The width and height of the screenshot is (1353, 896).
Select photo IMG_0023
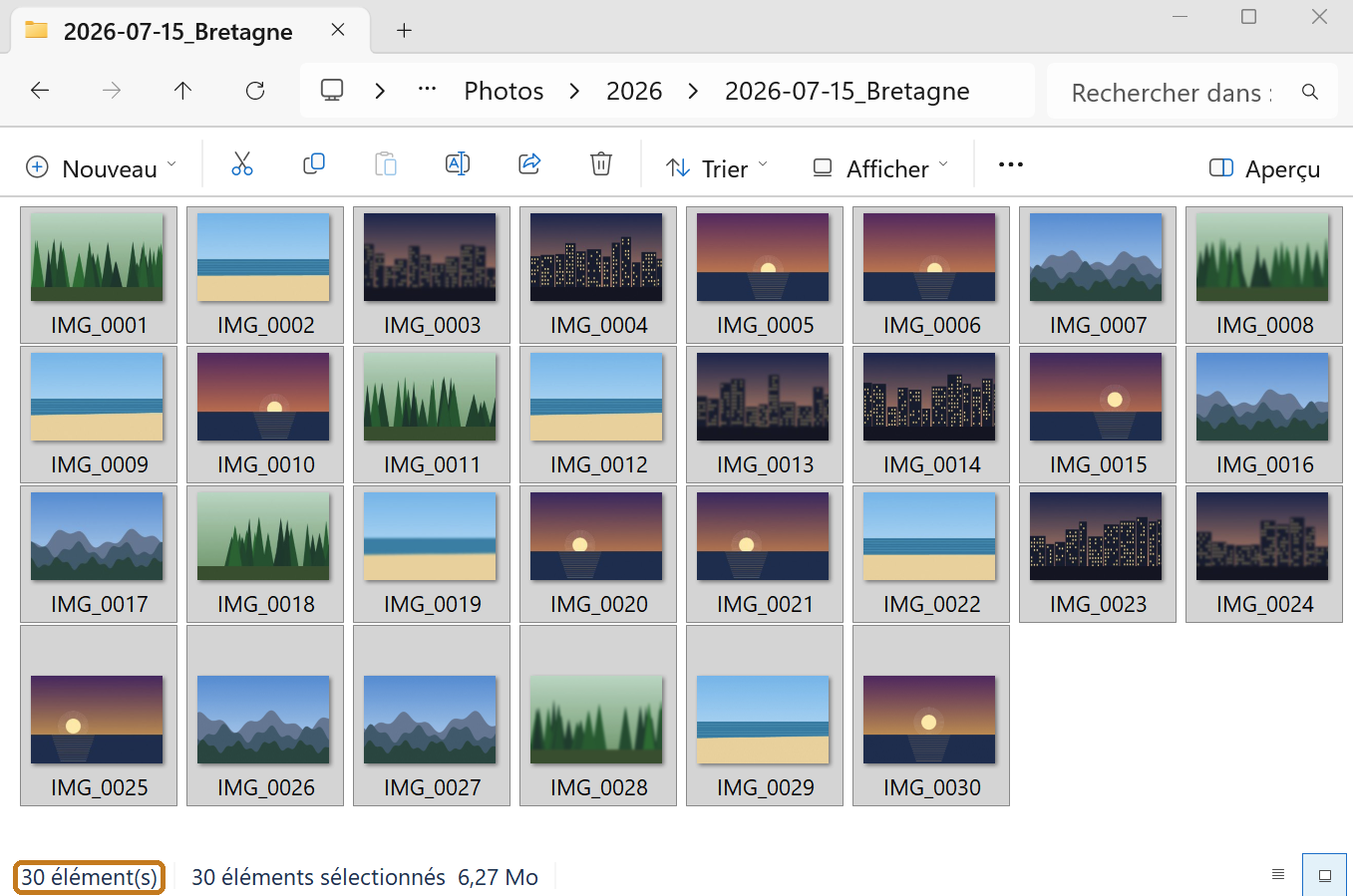point(1098,553)
